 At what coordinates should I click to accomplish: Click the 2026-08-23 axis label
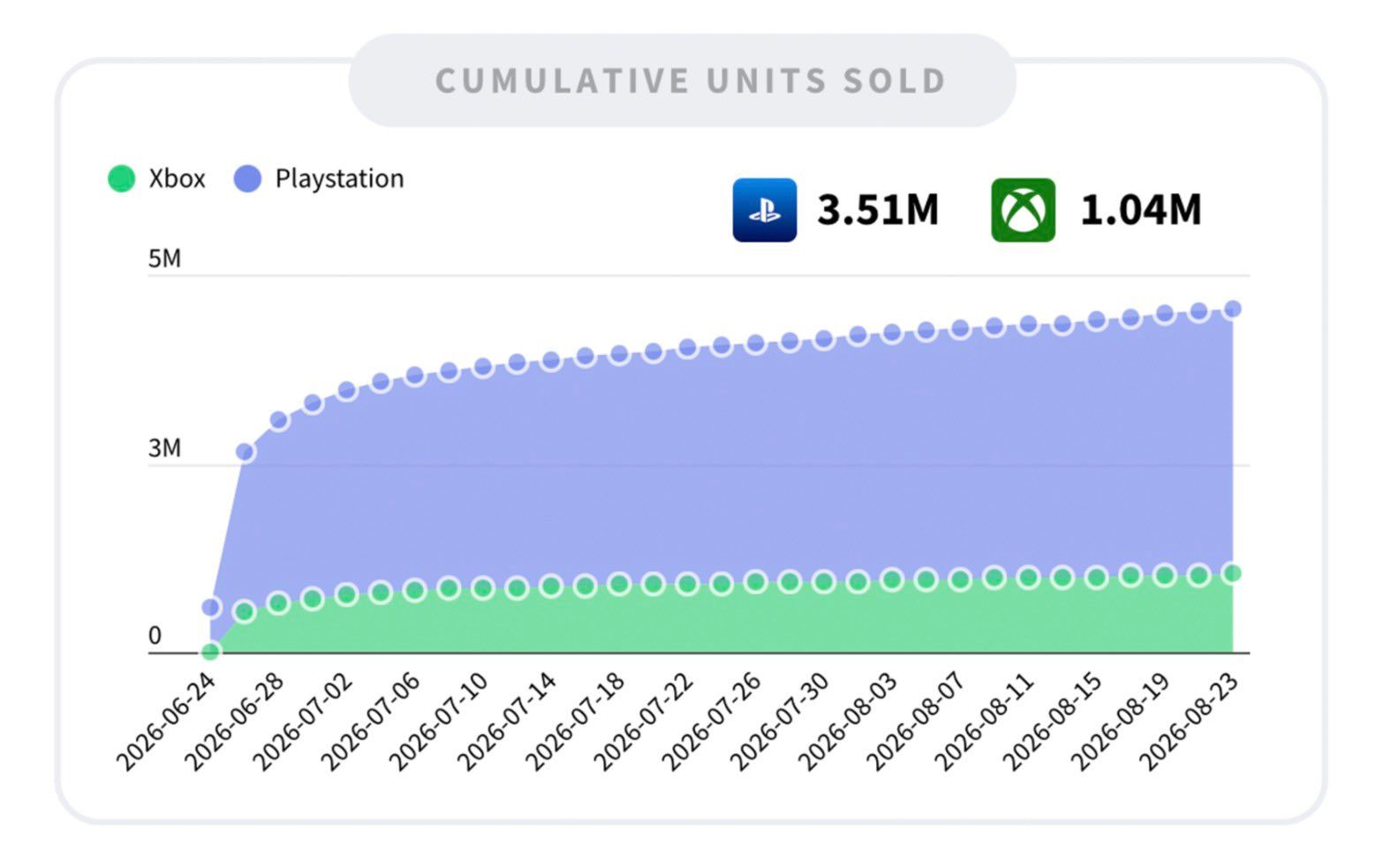tap(1189, 721)
